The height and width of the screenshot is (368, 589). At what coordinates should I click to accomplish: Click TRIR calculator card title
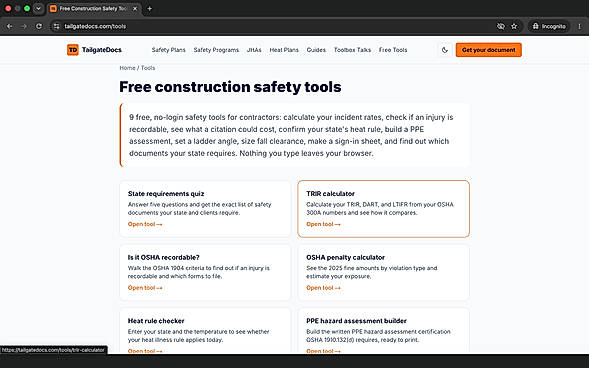[331, 194]
